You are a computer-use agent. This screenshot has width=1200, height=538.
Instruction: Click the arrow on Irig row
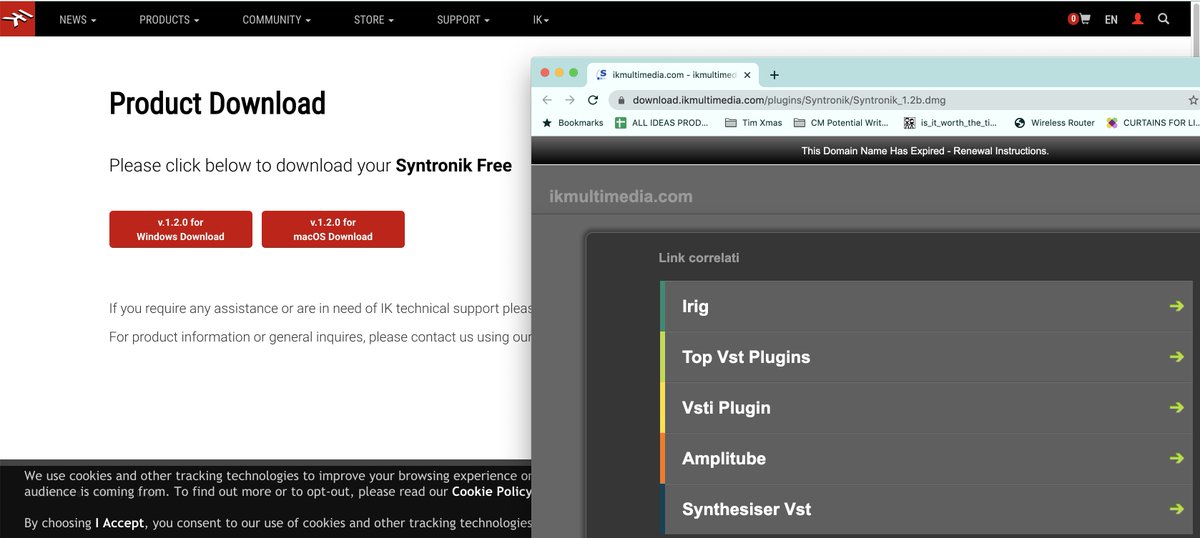point(1176,306)
